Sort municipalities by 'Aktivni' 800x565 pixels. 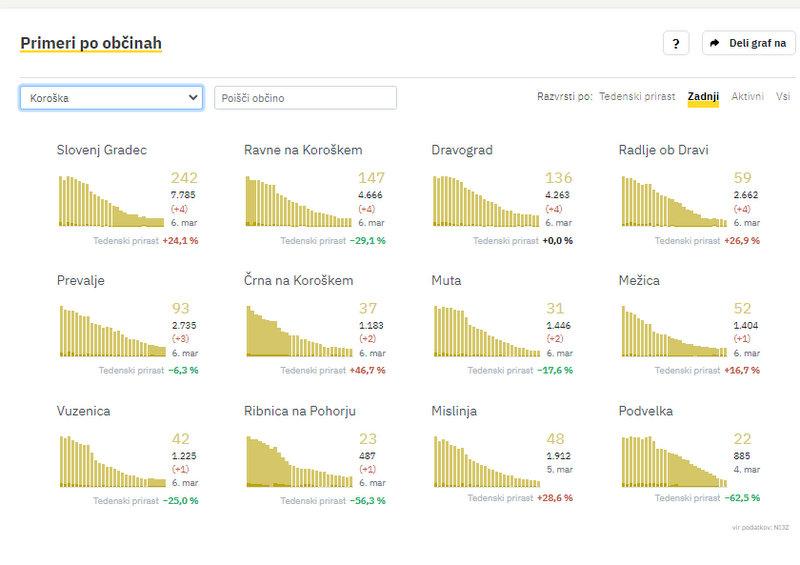pyautogui.click(x=747, y=96)
